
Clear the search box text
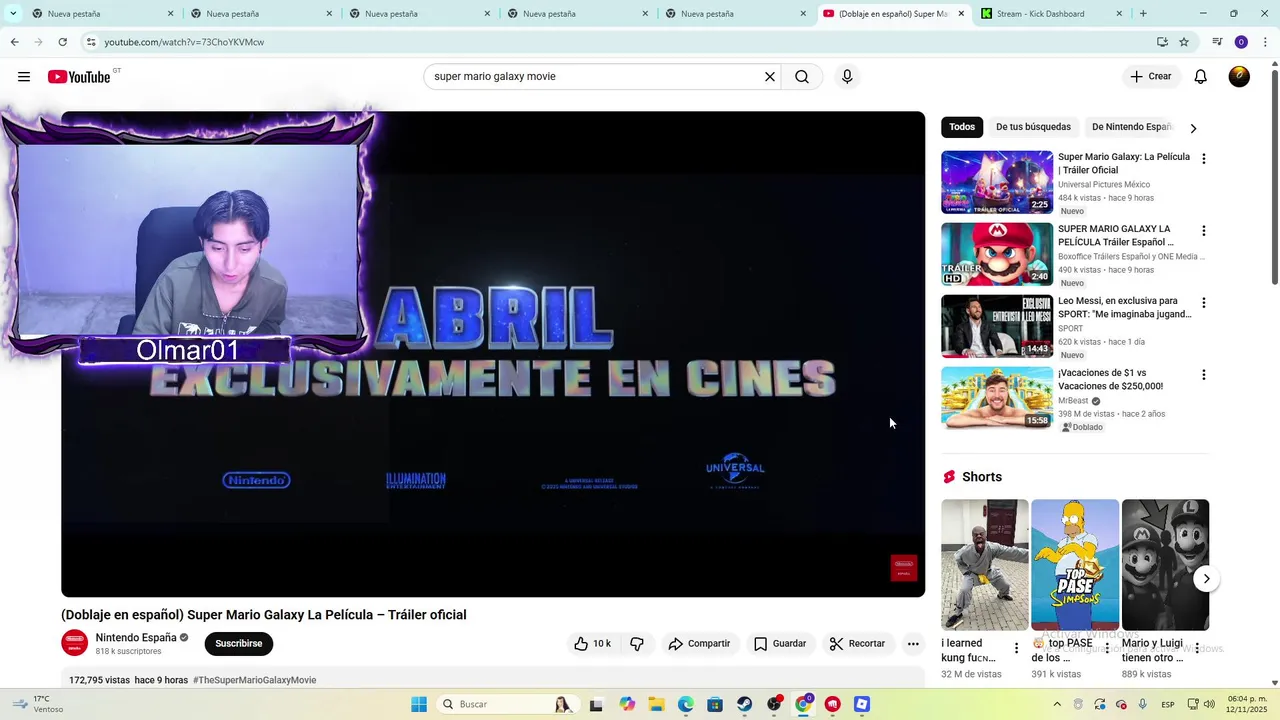770,77
